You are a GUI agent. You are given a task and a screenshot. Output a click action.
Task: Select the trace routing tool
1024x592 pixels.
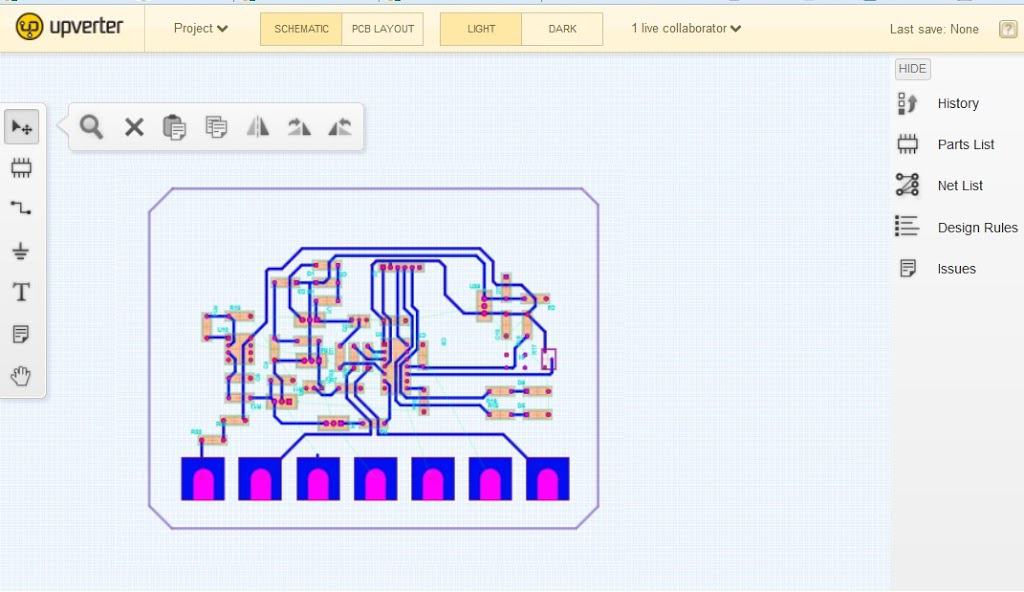22,209
